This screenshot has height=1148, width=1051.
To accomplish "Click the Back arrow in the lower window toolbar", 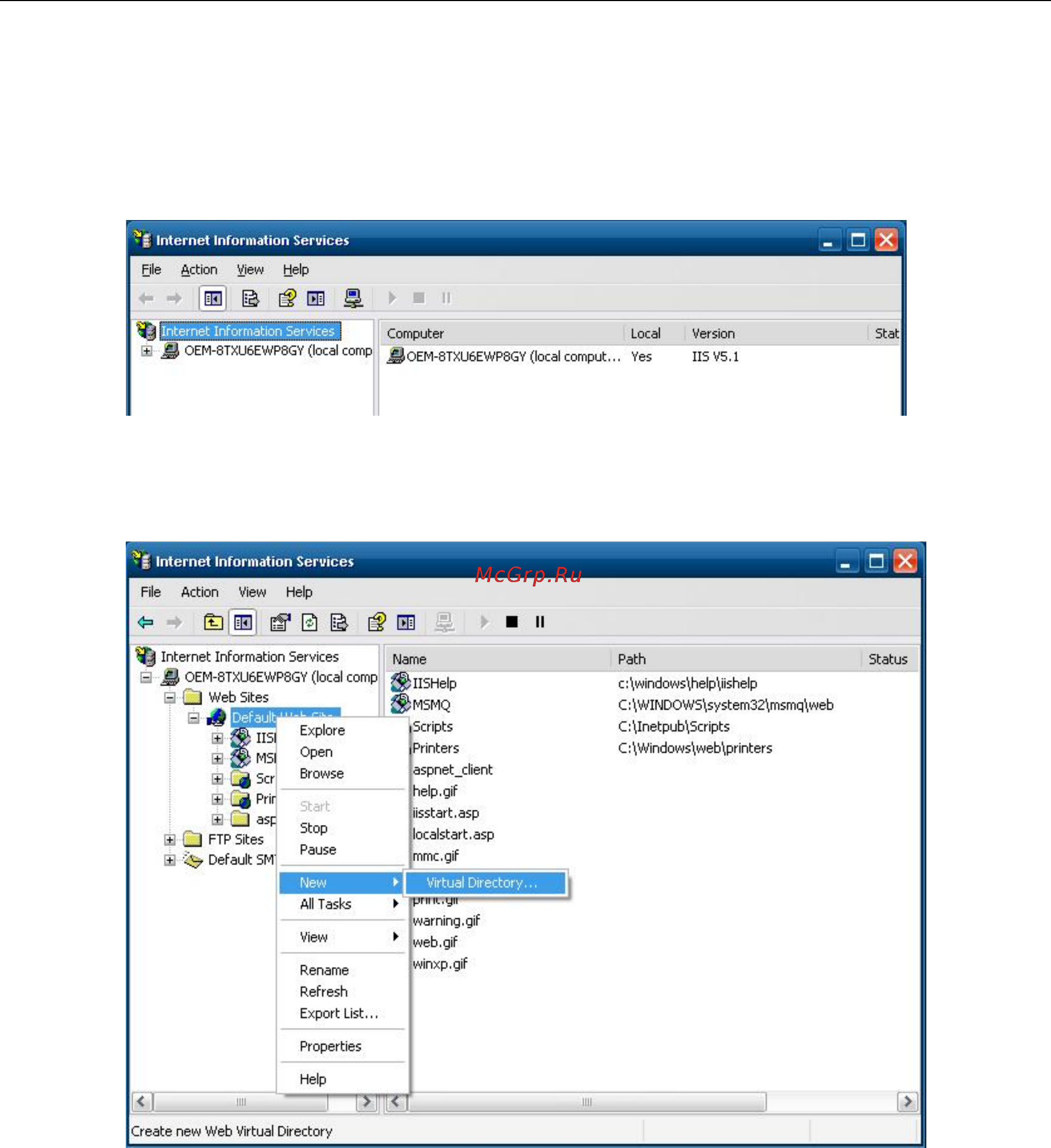I will (146, 622).
